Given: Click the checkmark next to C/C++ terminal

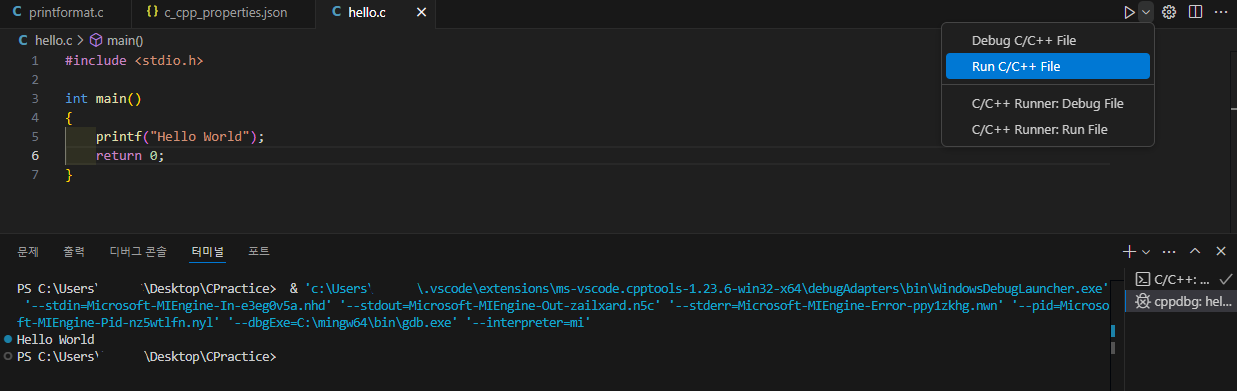Looking at the screenshot, I should pos(1226,280).
